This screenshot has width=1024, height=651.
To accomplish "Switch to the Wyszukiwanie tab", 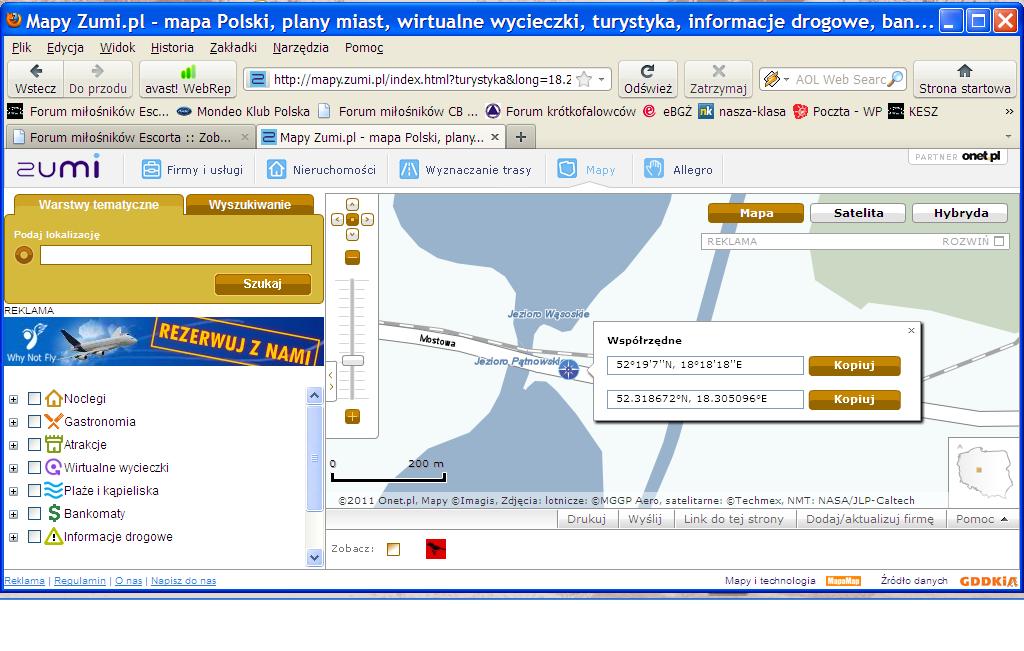I will coord(249,205).
